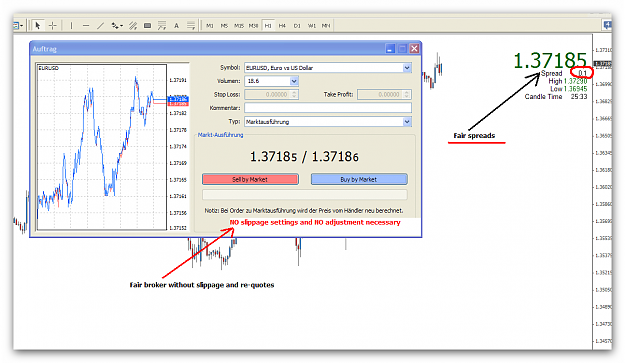
Task: Switch chart to M15 timeframe
Action: tap(239, 26)
